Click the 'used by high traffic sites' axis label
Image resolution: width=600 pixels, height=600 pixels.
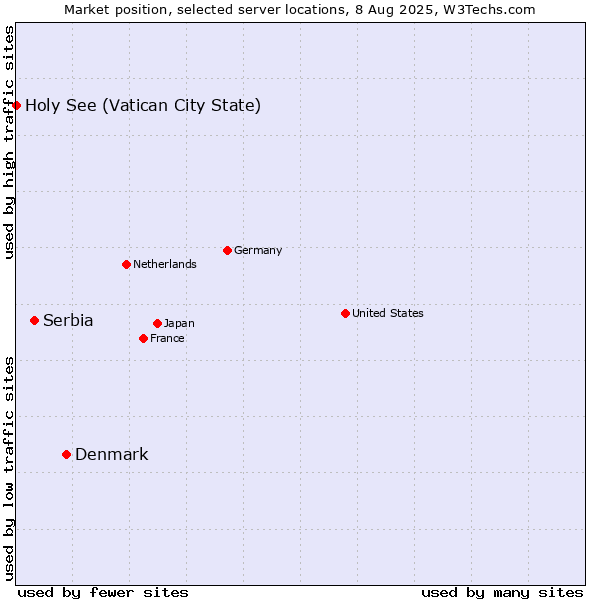tap(8, 142)
